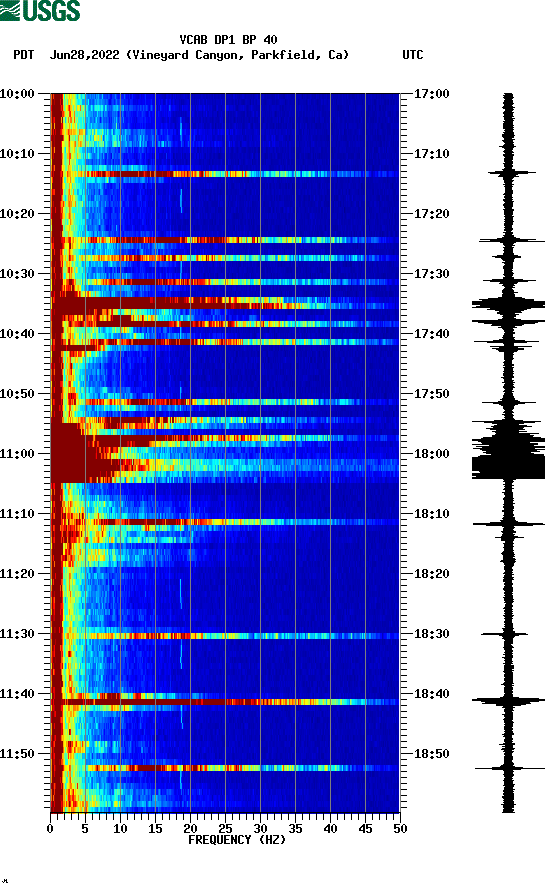The width and height of the screenshot is (552, 892).
Task: Click the '17:20' UTC time label
Action: (431, 213)
